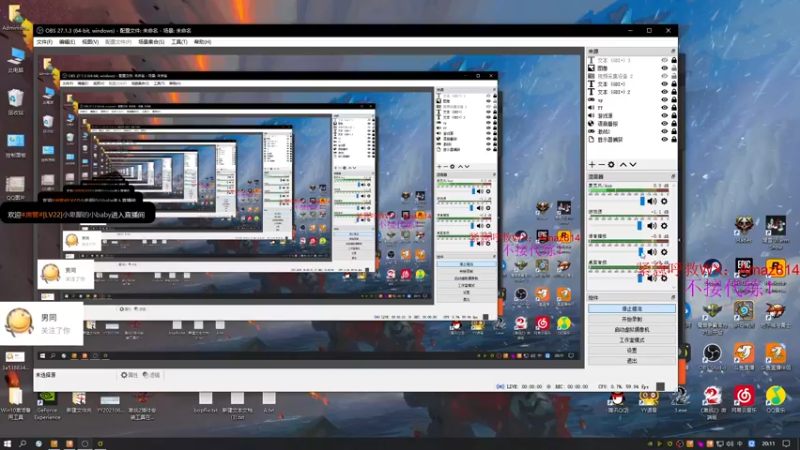Screen dimensions: 800x450
Task: Open the GeForce Experience desktop shortcut
Action: (47, 406)
